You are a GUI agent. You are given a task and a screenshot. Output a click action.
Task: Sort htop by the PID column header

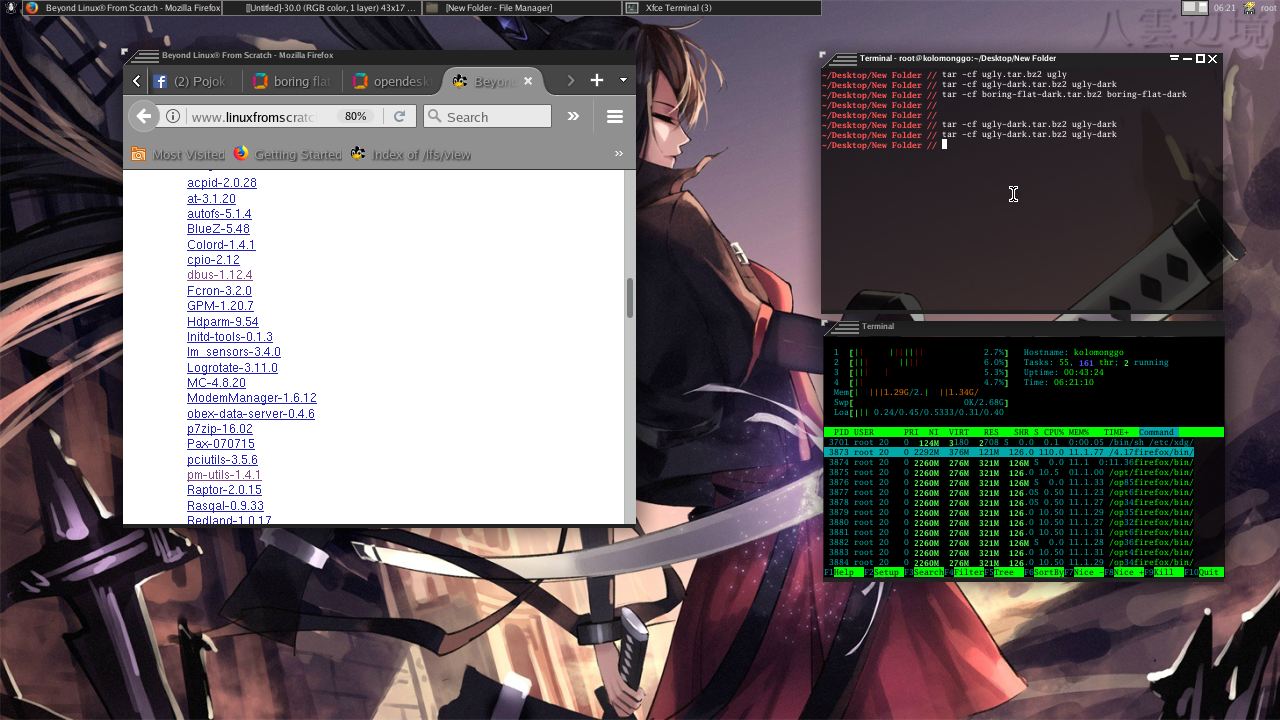pyautogui.click(x=842, y=432)
